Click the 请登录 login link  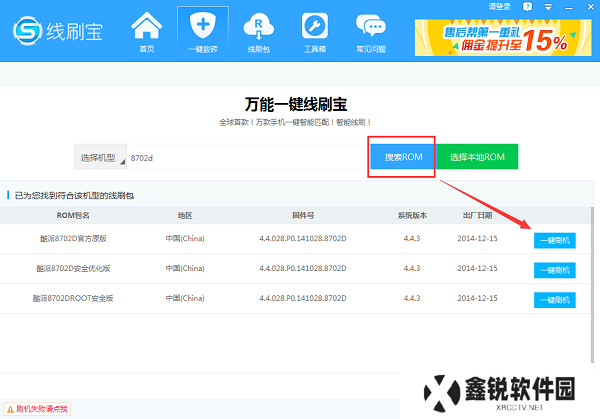pos(499,7)
